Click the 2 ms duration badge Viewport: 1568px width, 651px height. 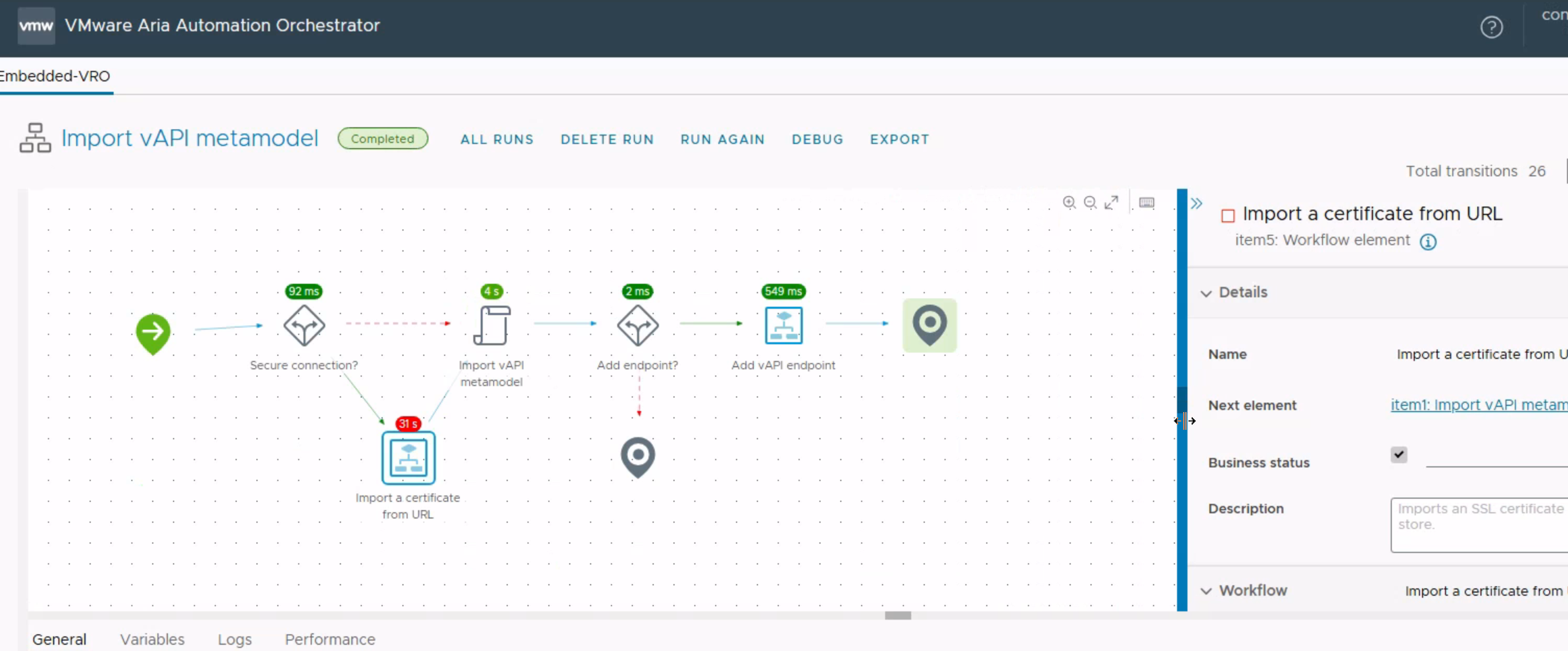[638, 291]
